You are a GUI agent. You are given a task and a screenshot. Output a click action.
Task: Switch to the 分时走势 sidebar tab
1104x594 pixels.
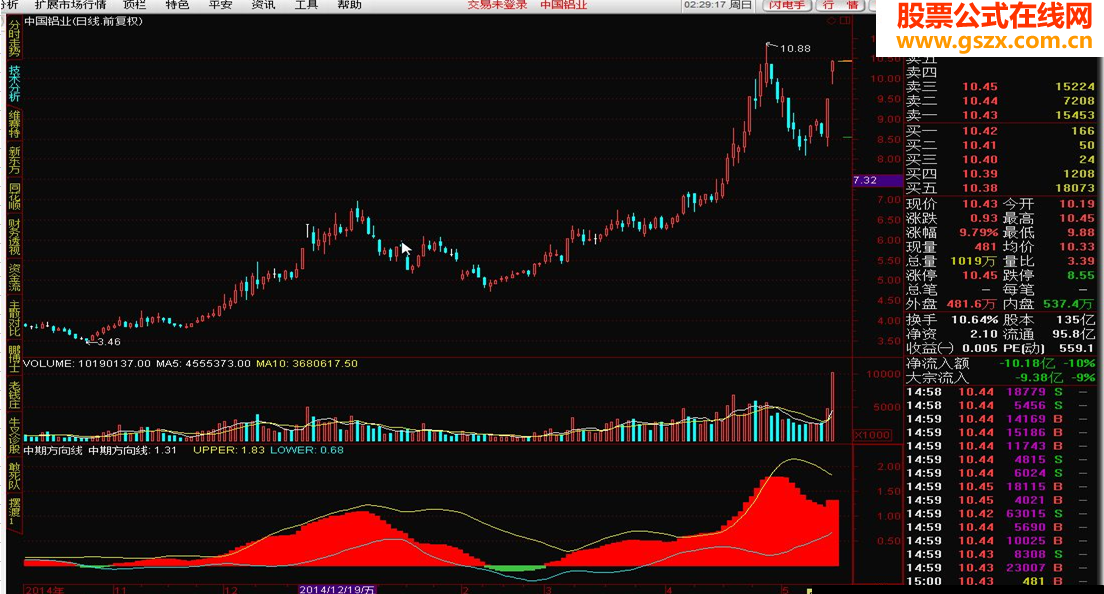coord(14,39)
